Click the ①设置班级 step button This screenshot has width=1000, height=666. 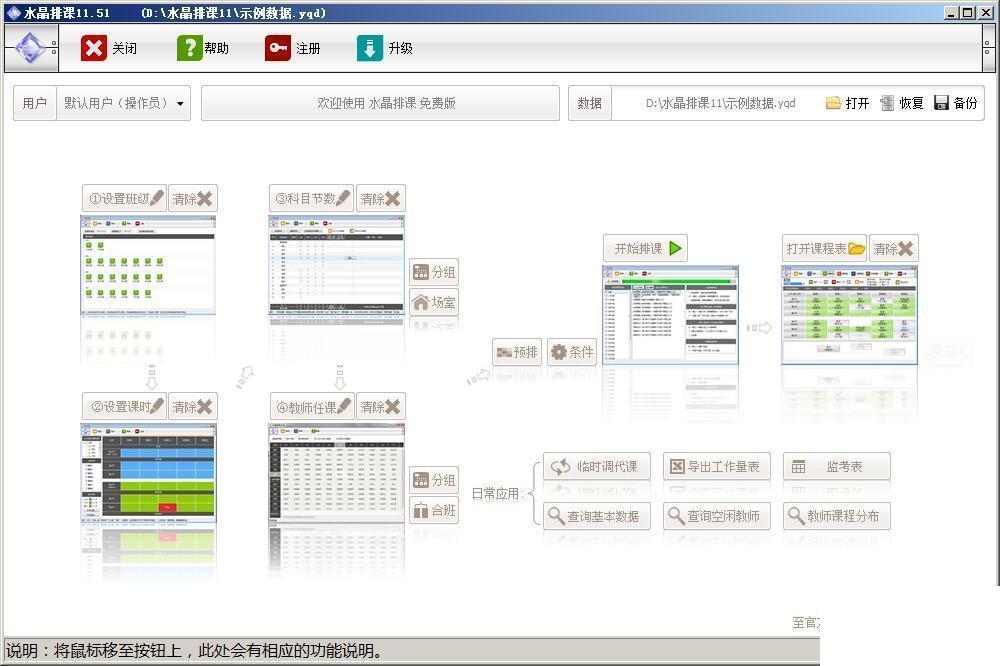tap(124, 198)
